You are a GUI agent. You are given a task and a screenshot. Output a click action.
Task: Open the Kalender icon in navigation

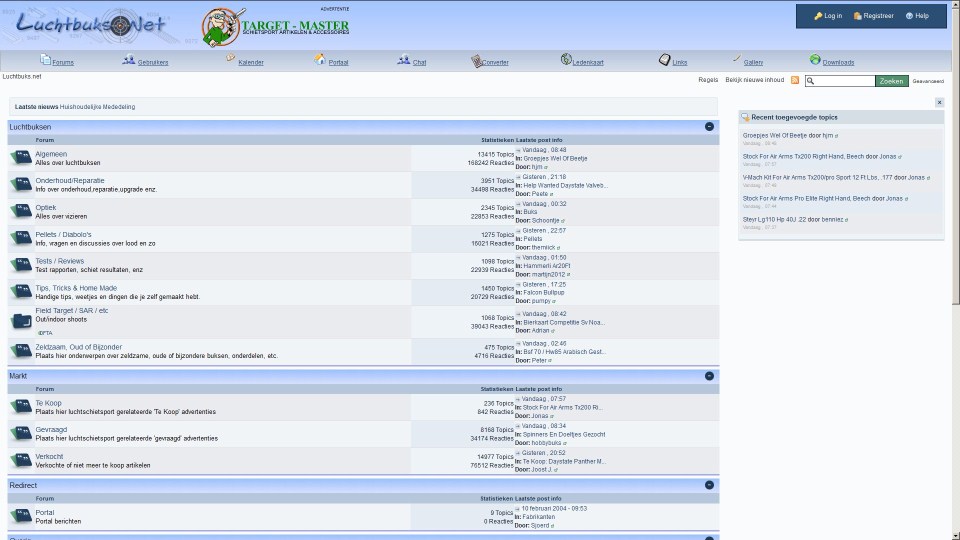click(x=231, y=60)
